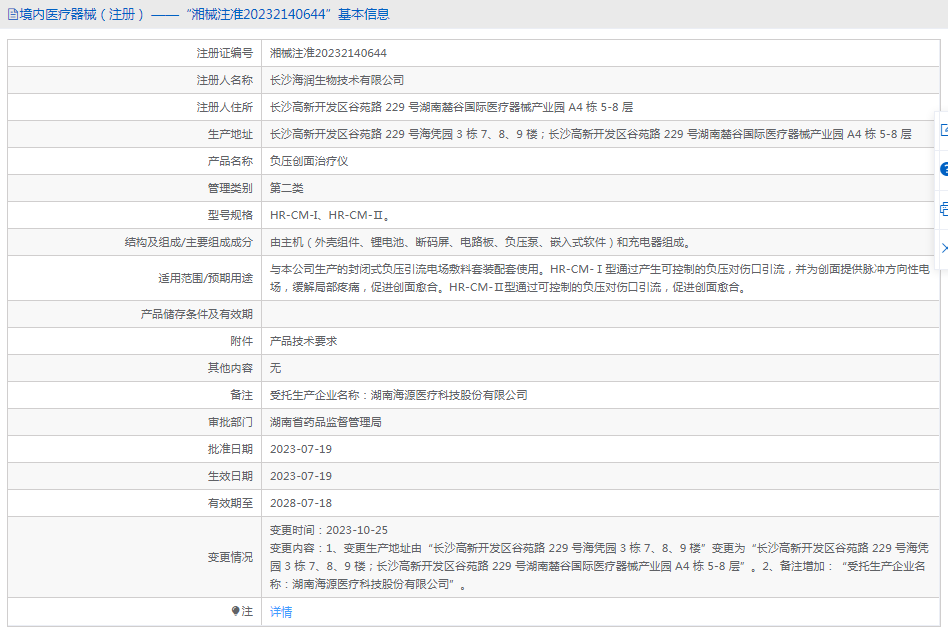Click change content paragraph starting 变更内容：1、
This screenshot has height=635, width=948.
[599, 566]
